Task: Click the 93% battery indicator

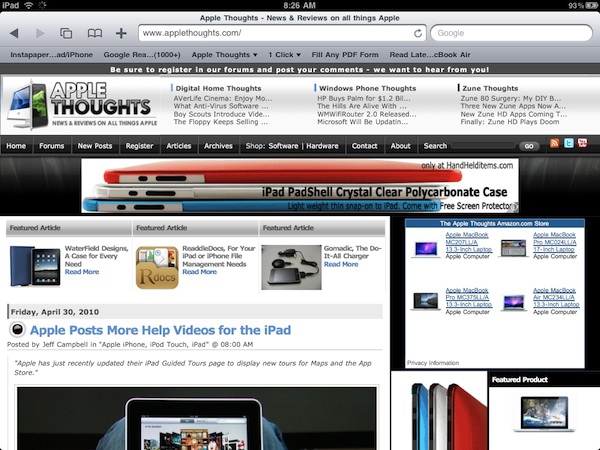Action: pyautogui.click(x=582, y=5)
